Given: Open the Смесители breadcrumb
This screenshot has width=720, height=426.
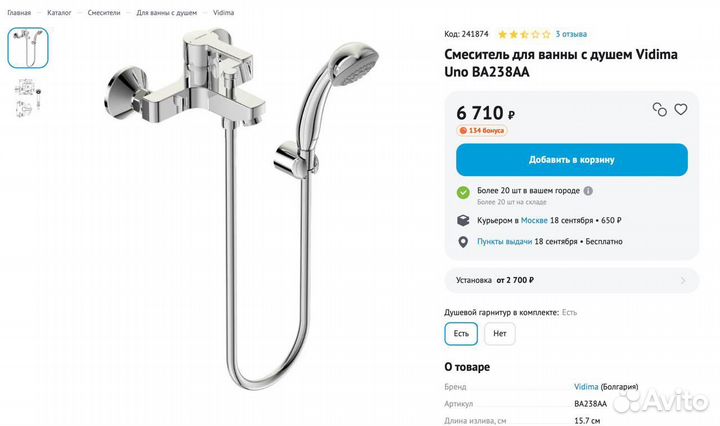Looking at the screenshot, I should (x=104, y=13).
